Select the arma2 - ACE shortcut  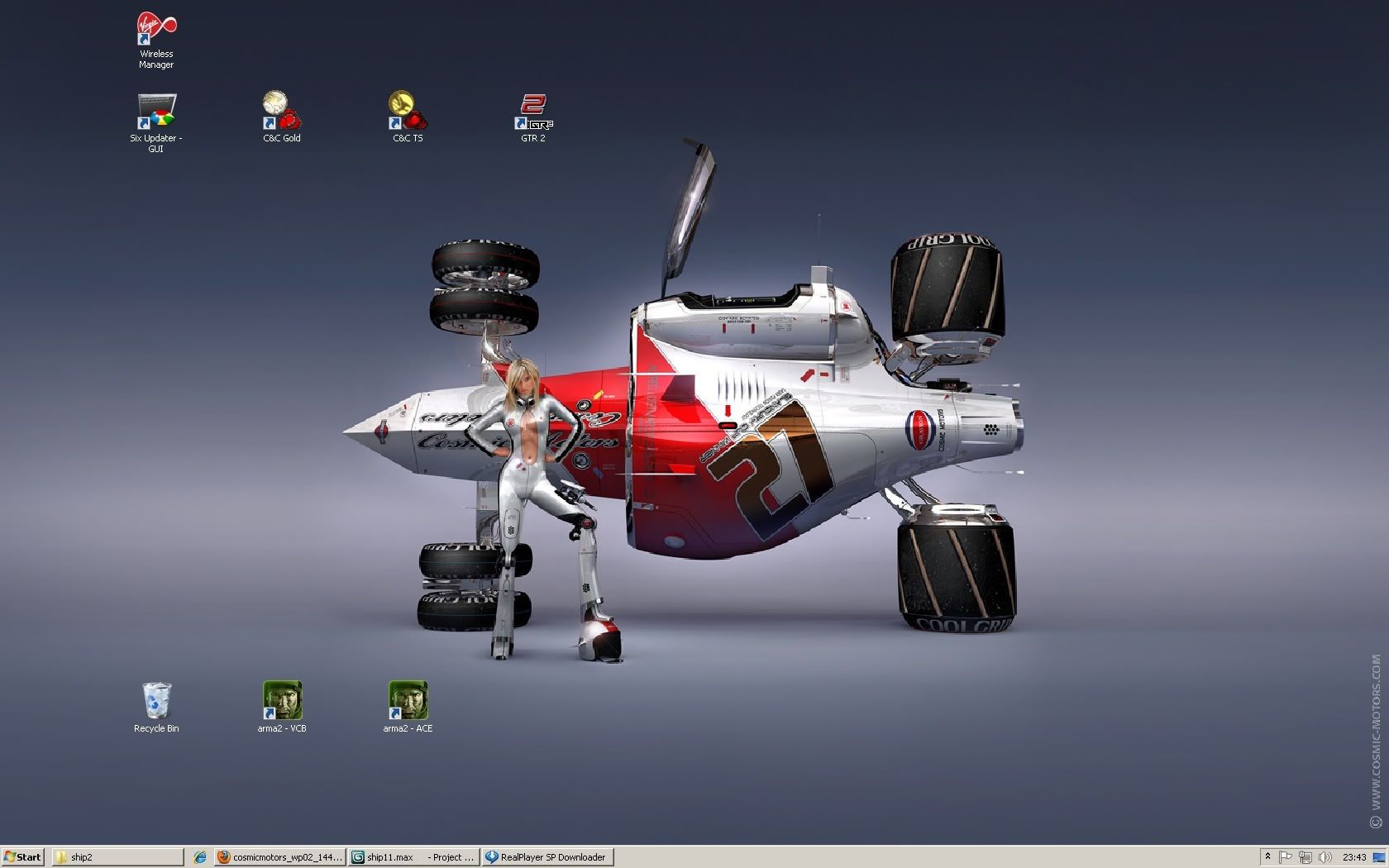[408, 701]
